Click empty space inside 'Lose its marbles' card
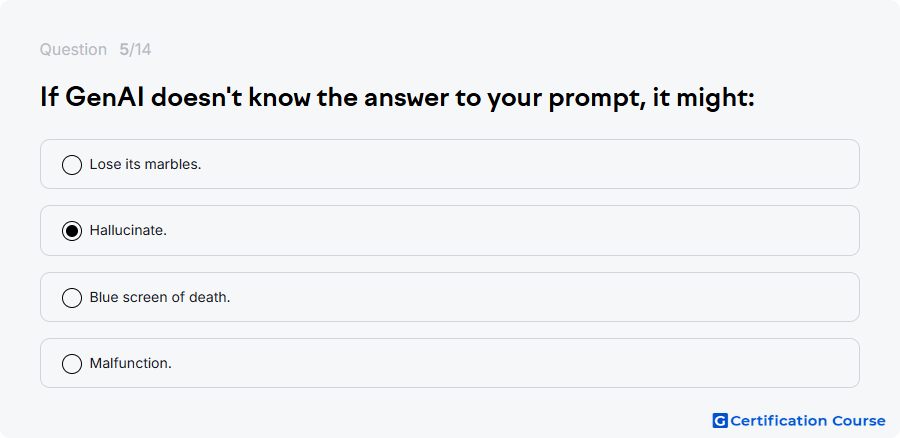 point(517,164)
